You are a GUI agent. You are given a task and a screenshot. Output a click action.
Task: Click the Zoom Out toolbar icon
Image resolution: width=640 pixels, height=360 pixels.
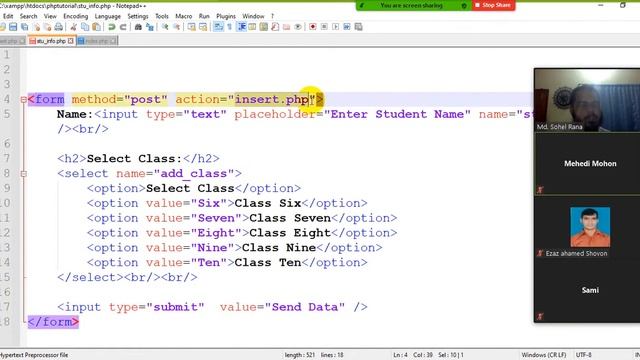click(x=176, y=27)
